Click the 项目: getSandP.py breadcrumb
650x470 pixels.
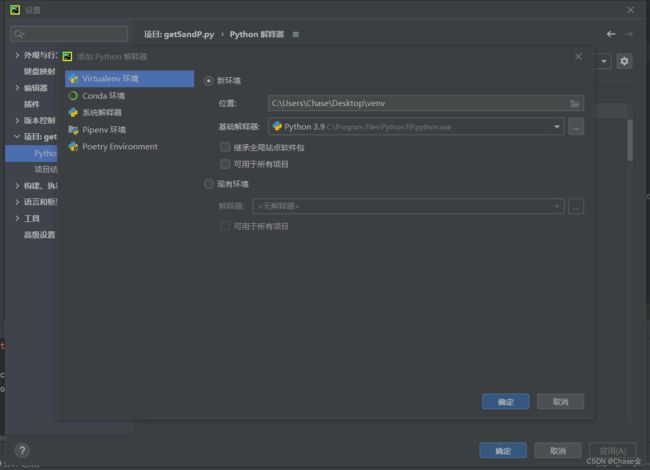179,34
